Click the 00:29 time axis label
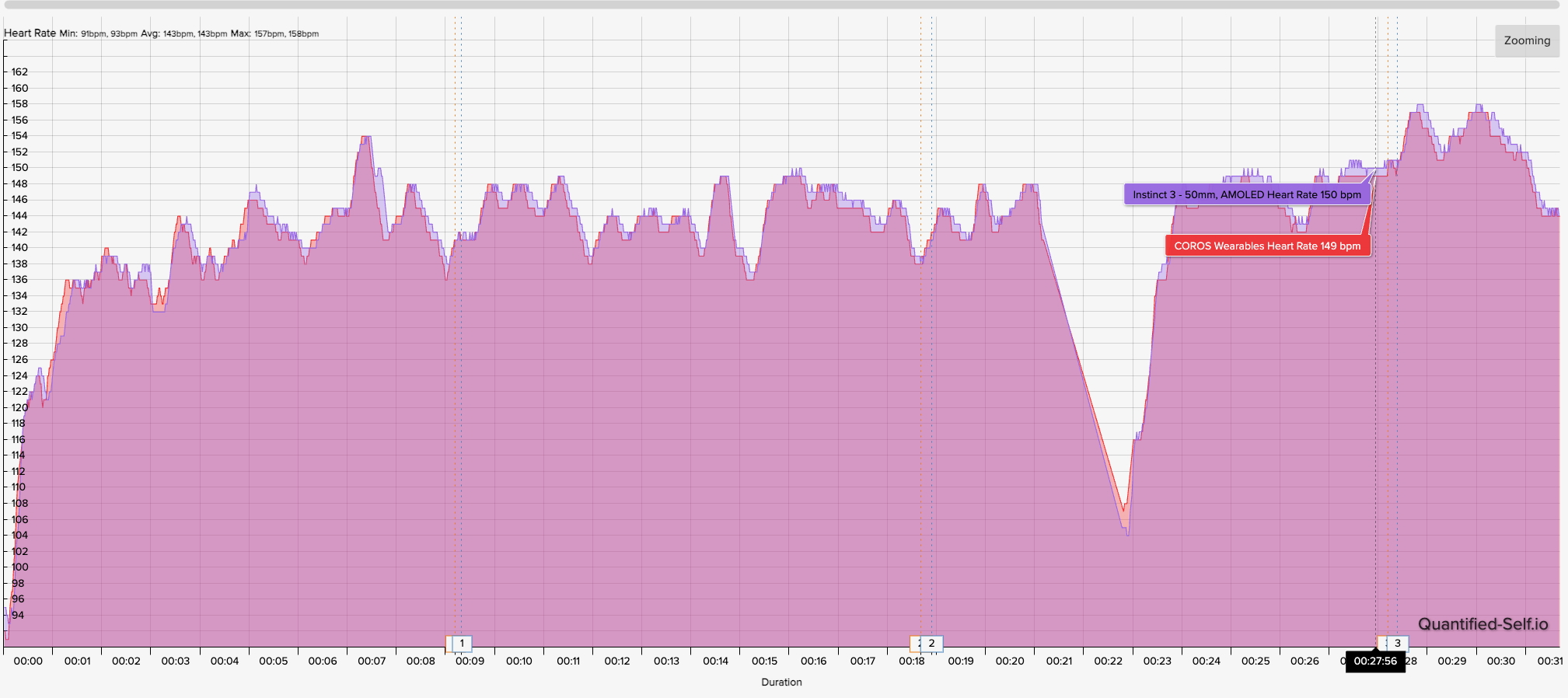This screenshot has width=1568, height=698. [x=1451, y=661]
